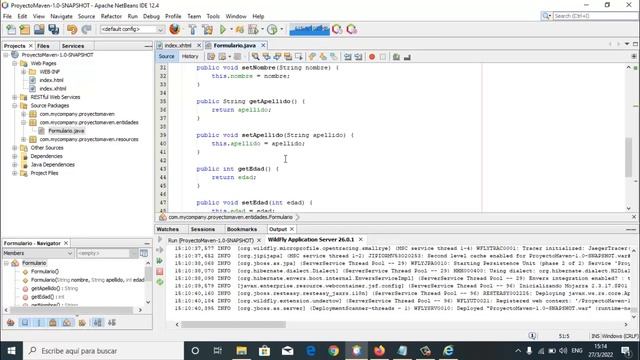Click the Windows Start button

[11, 351]
